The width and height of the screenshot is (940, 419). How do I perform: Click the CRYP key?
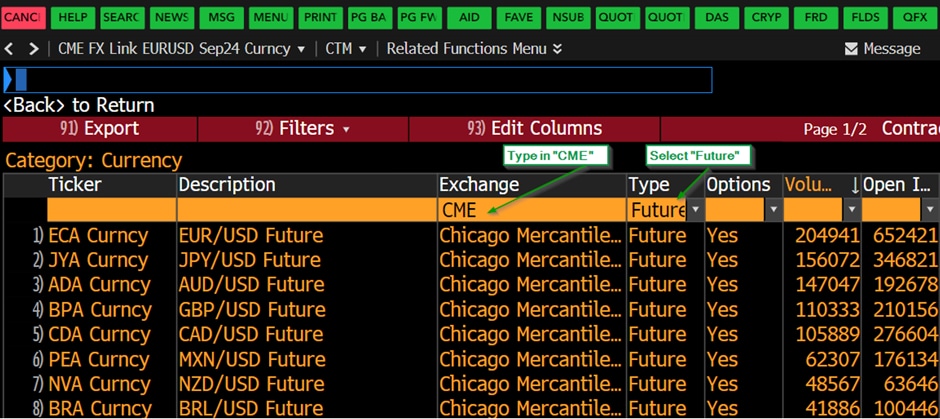(x=766, y=18)
